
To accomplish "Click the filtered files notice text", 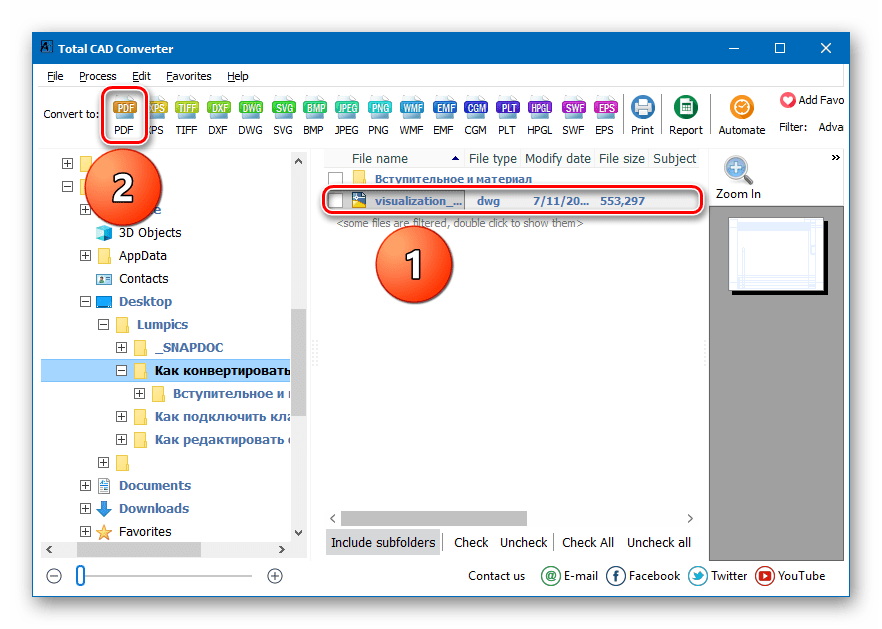I will 460,223.
